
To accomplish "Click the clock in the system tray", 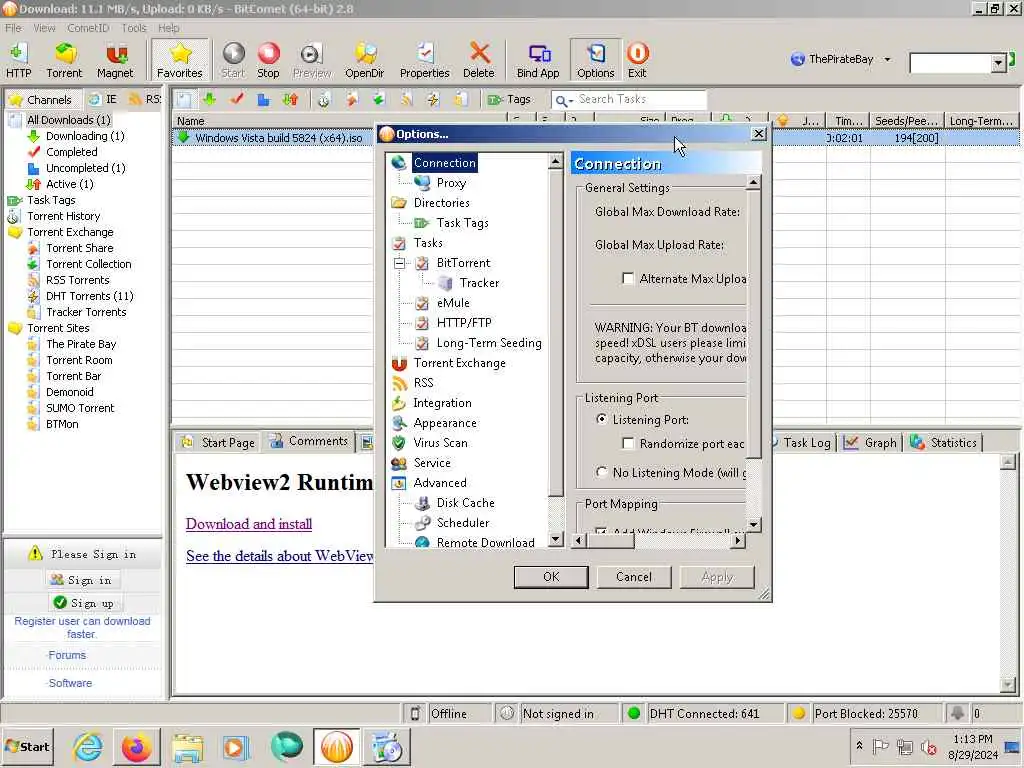I will coord(972,747).
